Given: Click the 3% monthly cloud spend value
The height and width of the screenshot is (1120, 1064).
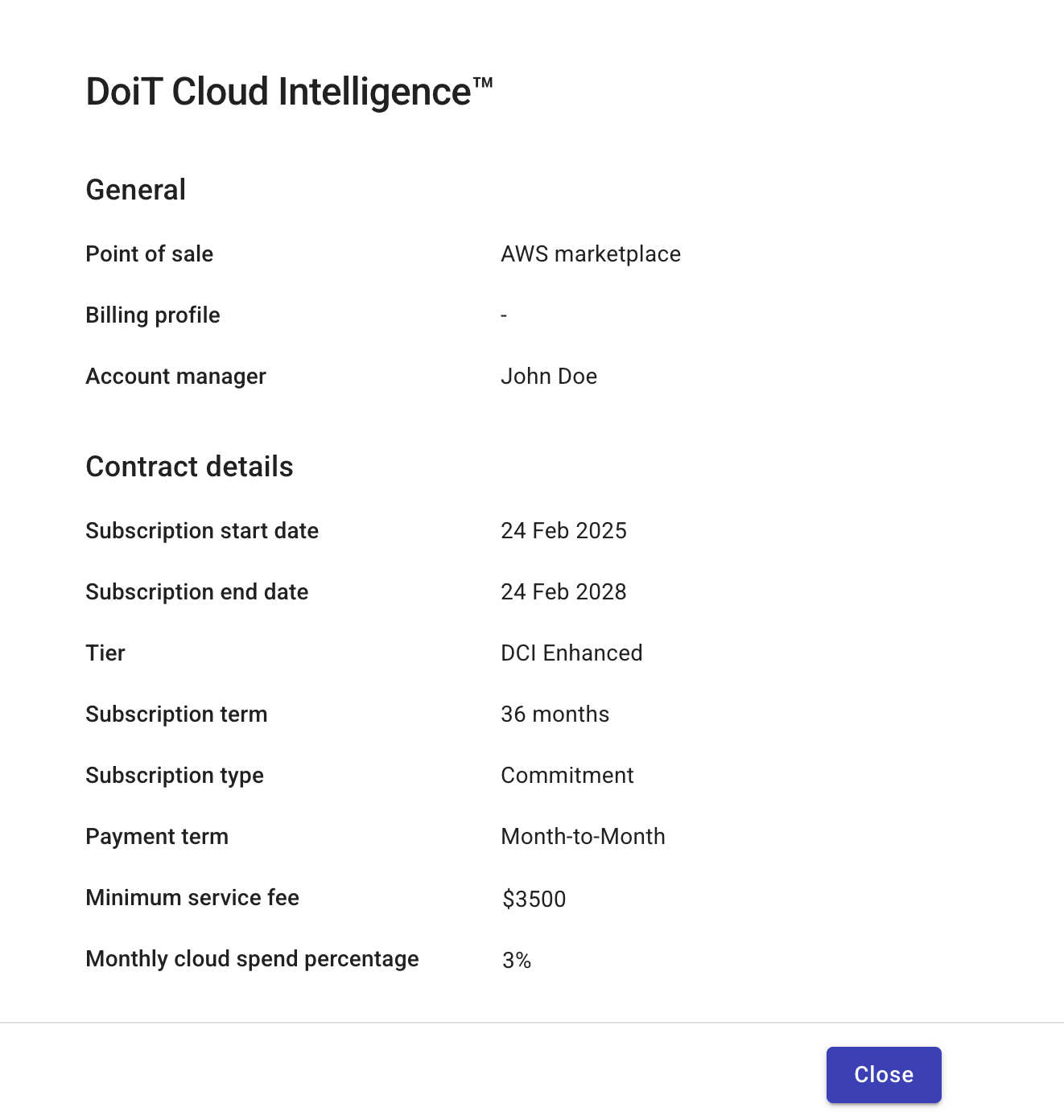Looking at the screenshot, I should pyautogui.click(x=517, y=960).
